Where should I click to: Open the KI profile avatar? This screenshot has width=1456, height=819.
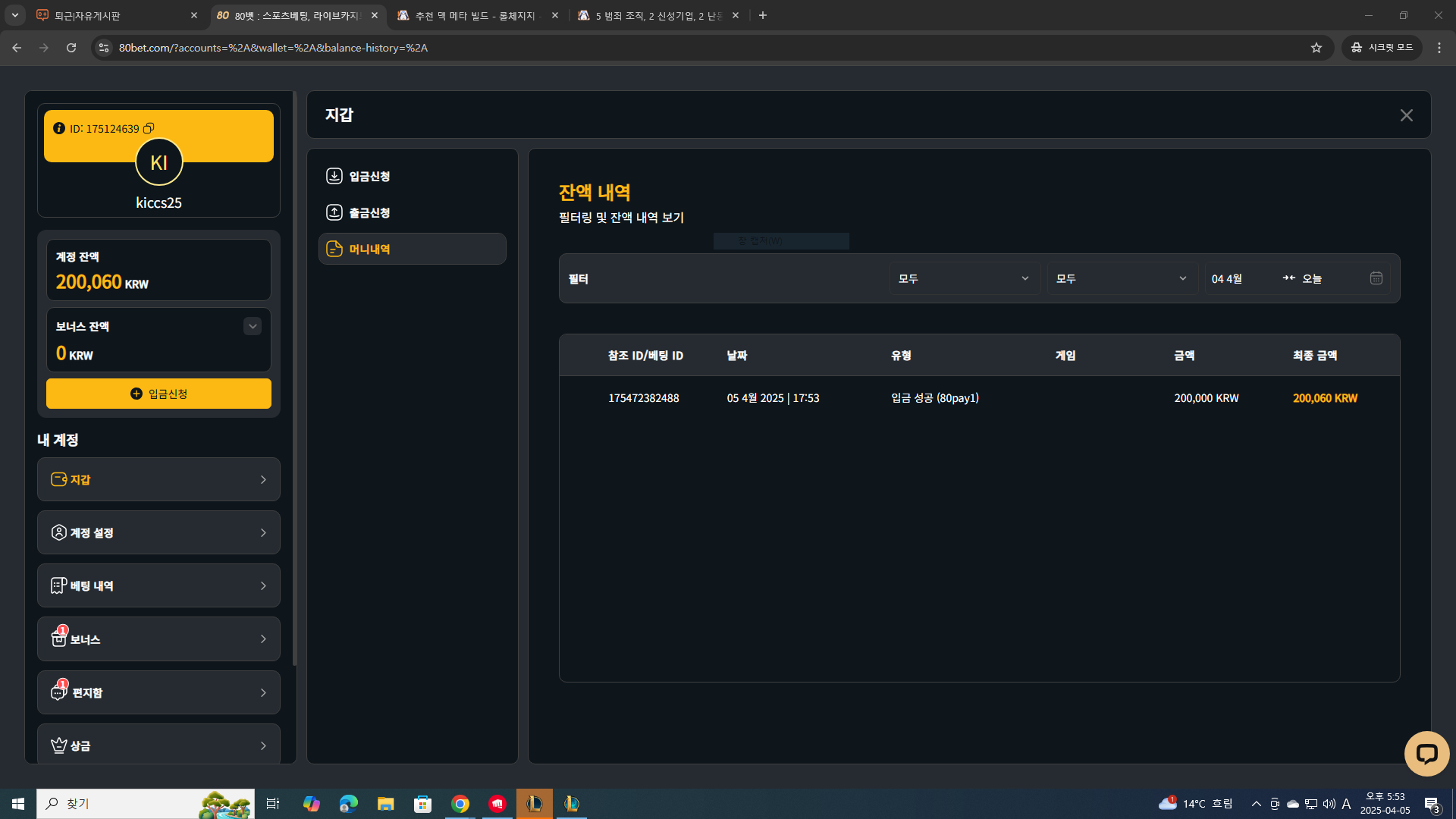coord(159,162)
